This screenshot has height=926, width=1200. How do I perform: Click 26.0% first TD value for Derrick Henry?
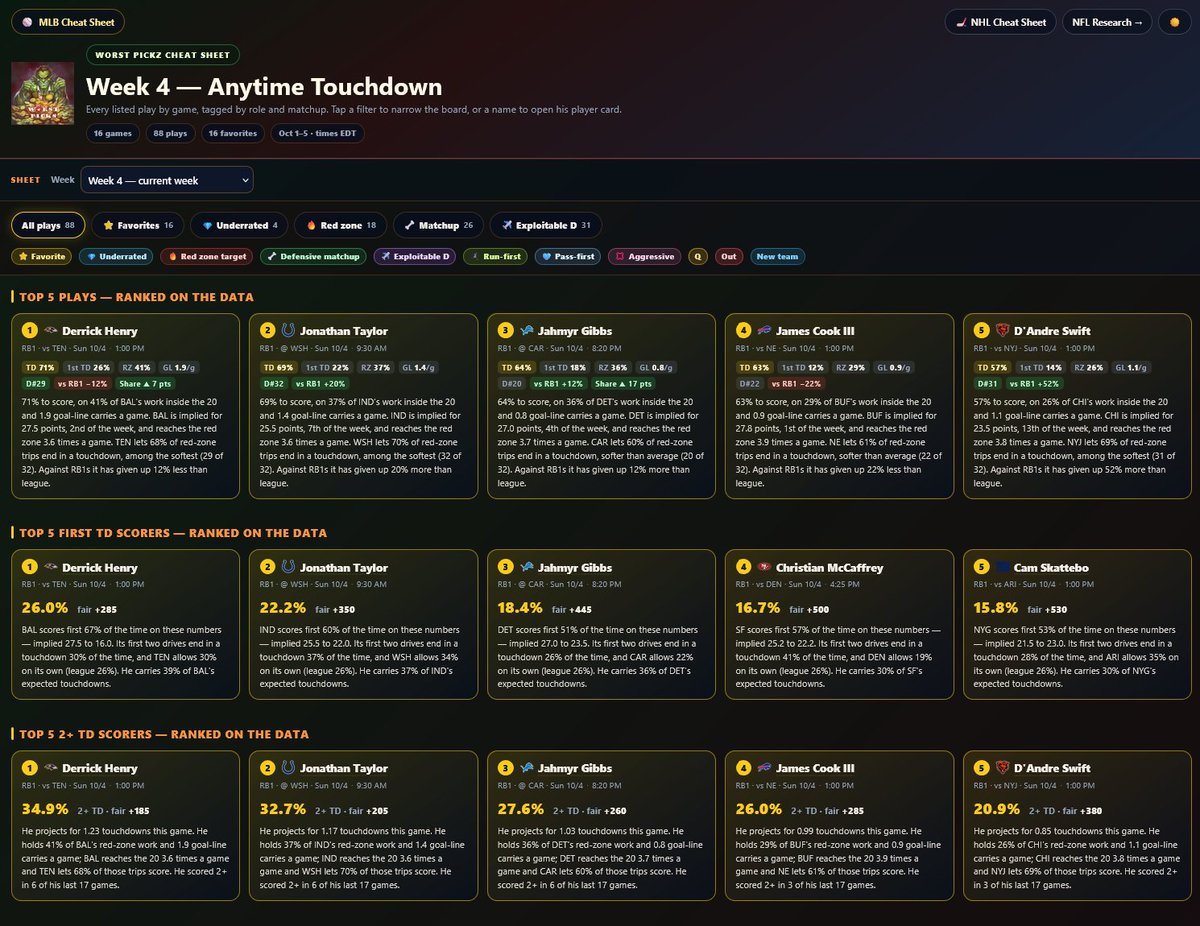point(45,607)
